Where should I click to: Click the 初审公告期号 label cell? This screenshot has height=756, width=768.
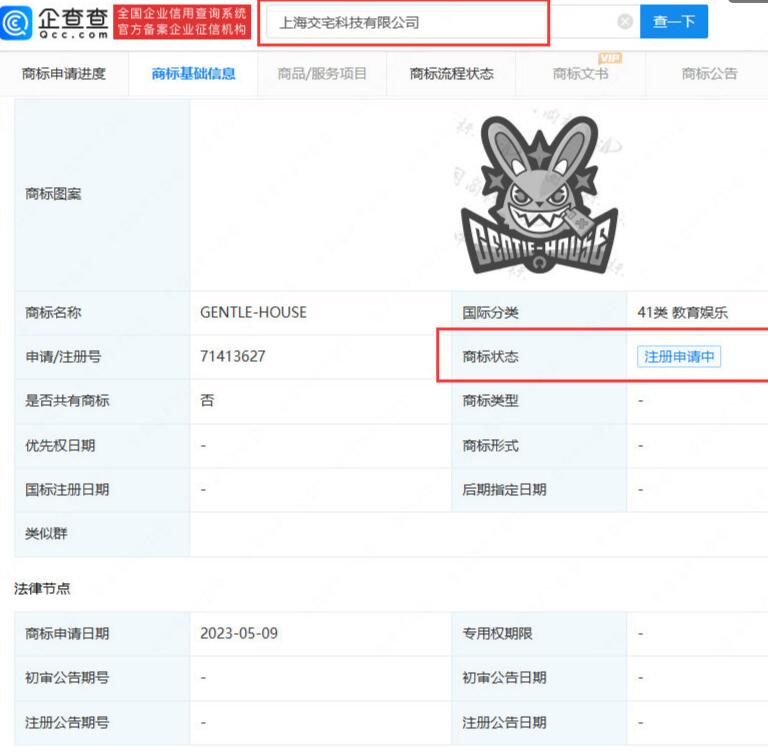tap(102, 678)
